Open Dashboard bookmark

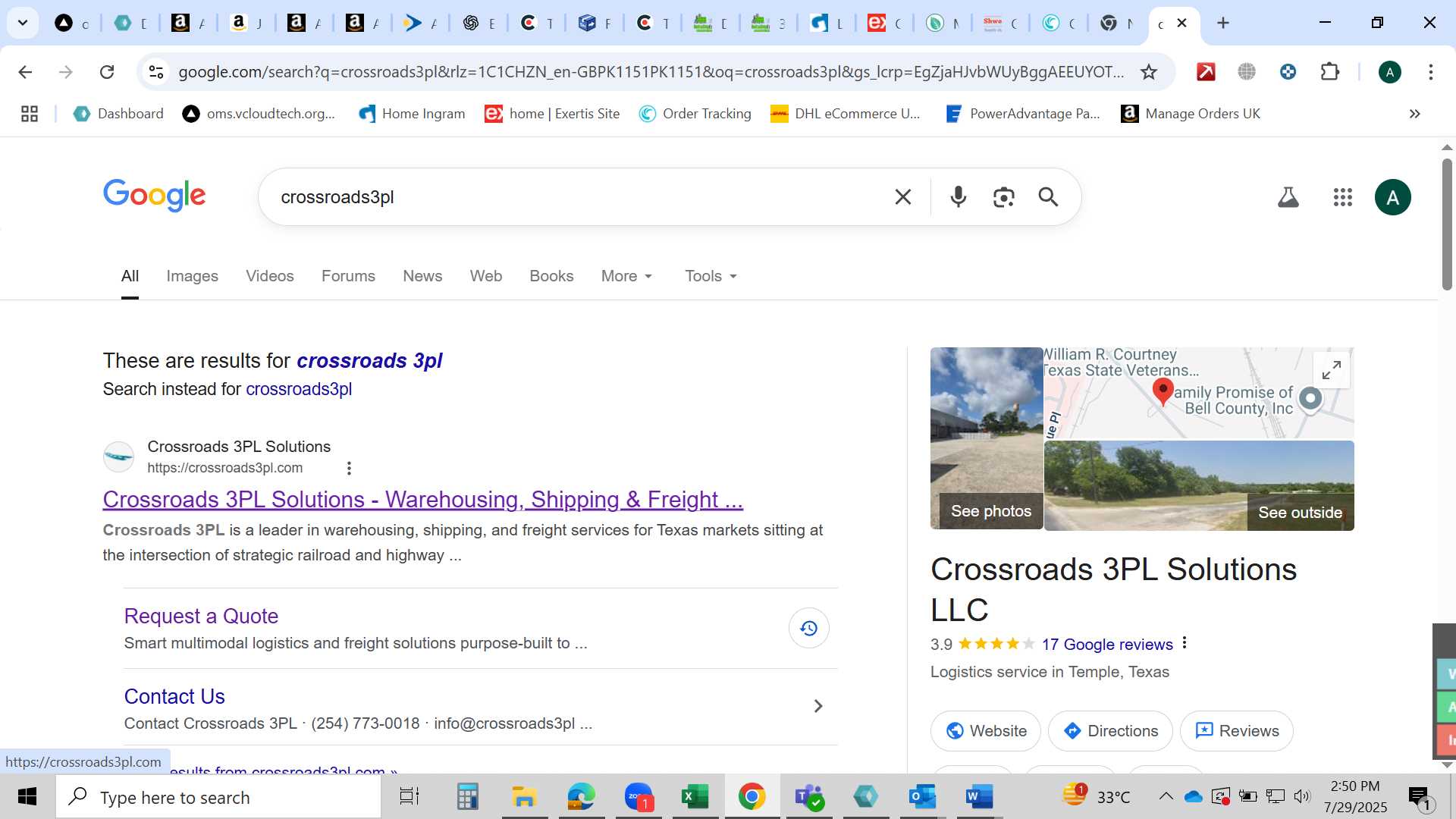point(118,114)
